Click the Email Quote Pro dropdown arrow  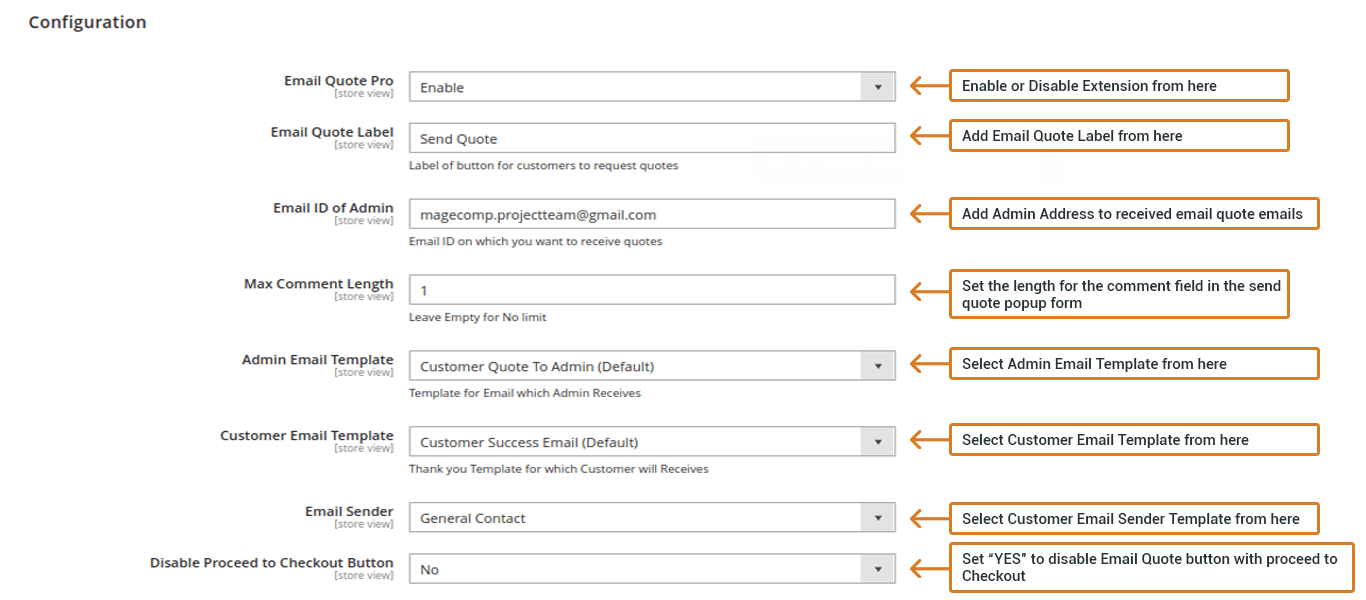(878, 87)
